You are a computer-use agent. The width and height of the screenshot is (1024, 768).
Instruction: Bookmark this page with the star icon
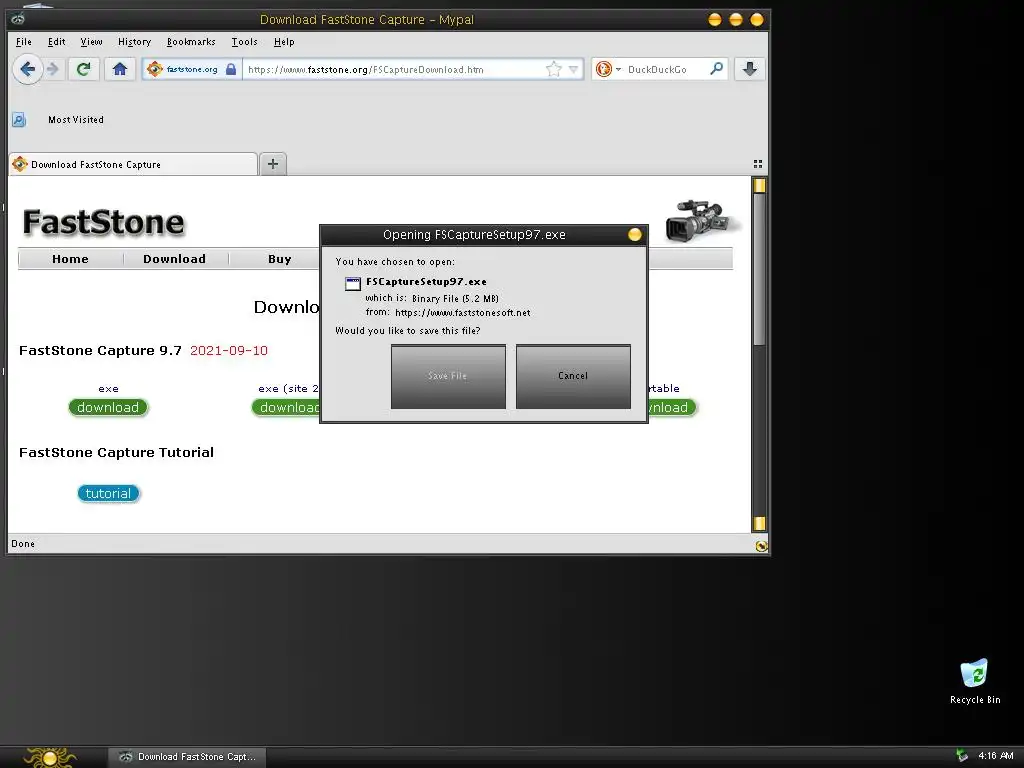(x=553, y=69)
